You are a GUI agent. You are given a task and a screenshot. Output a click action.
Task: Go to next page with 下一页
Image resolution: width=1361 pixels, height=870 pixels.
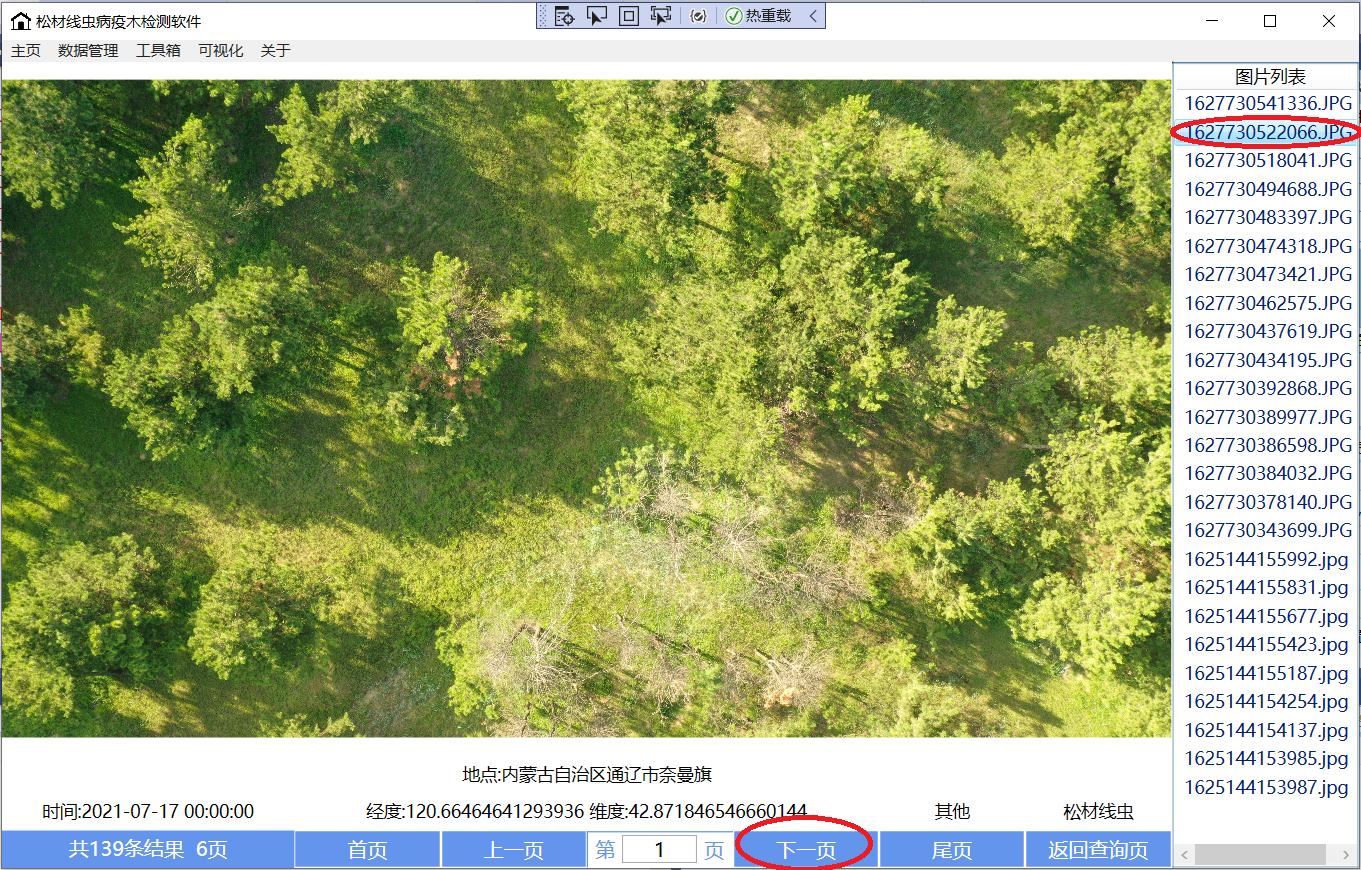[x=806, y=850]
